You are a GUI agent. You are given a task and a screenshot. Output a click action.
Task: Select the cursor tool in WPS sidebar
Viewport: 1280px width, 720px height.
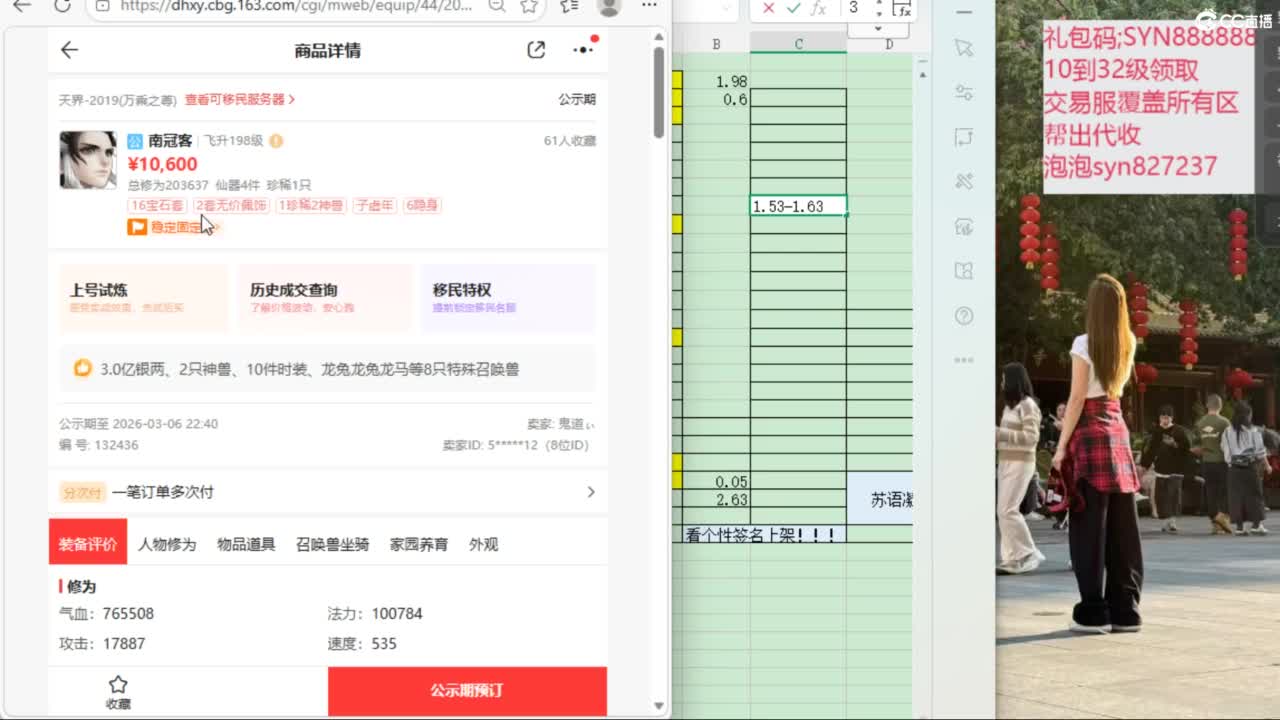pyautogui.click(x=963, y=48)
